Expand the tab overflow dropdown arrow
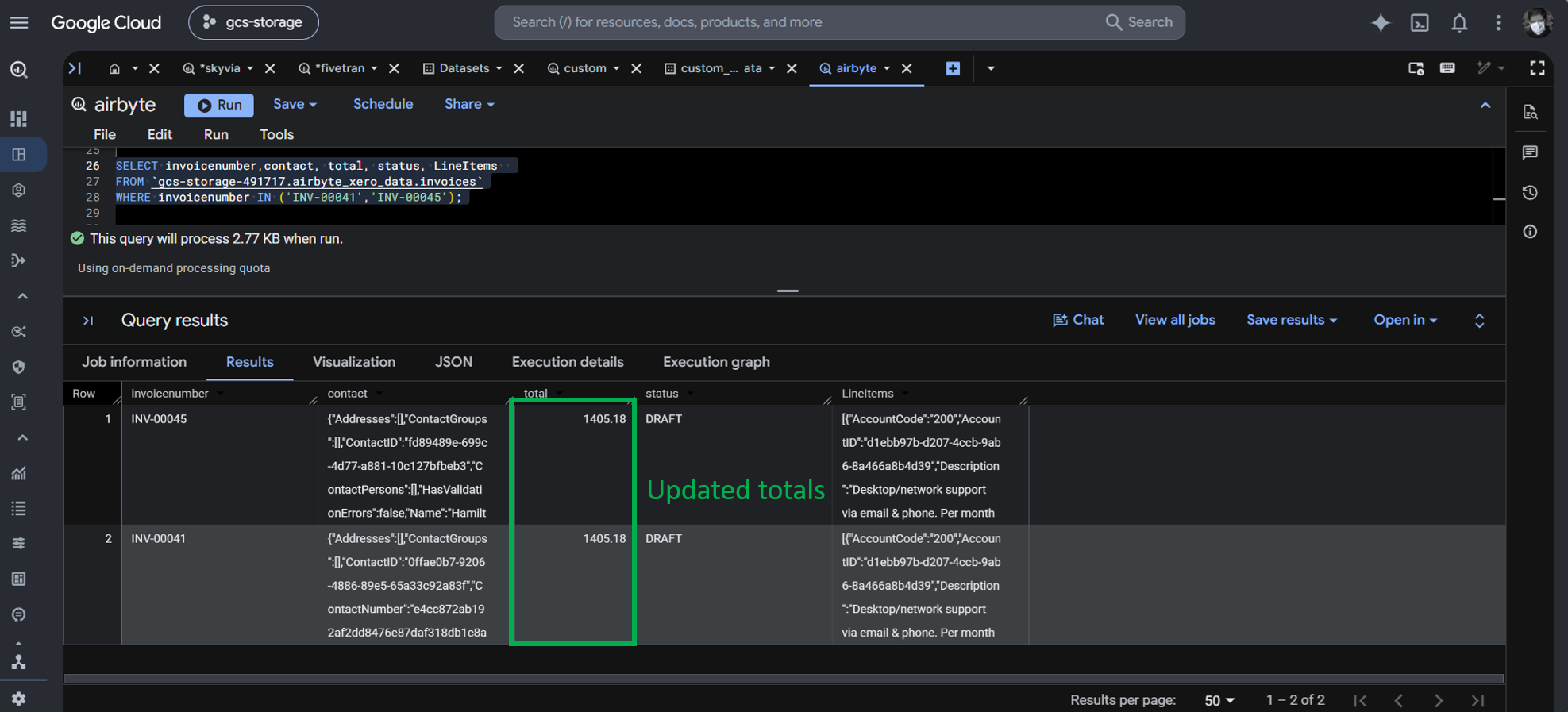Image resolution: width=1568 pixels, height=712 pixels. (x=991, y=68)
